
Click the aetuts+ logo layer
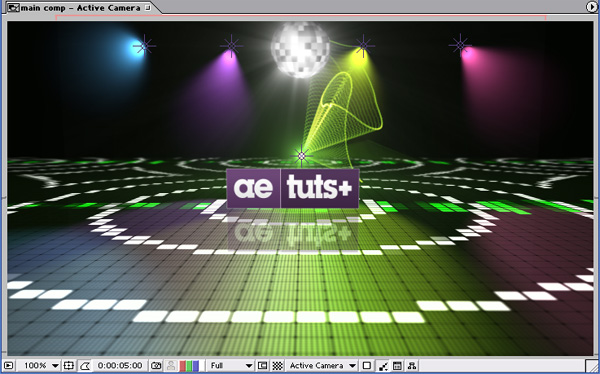point(293,188)
